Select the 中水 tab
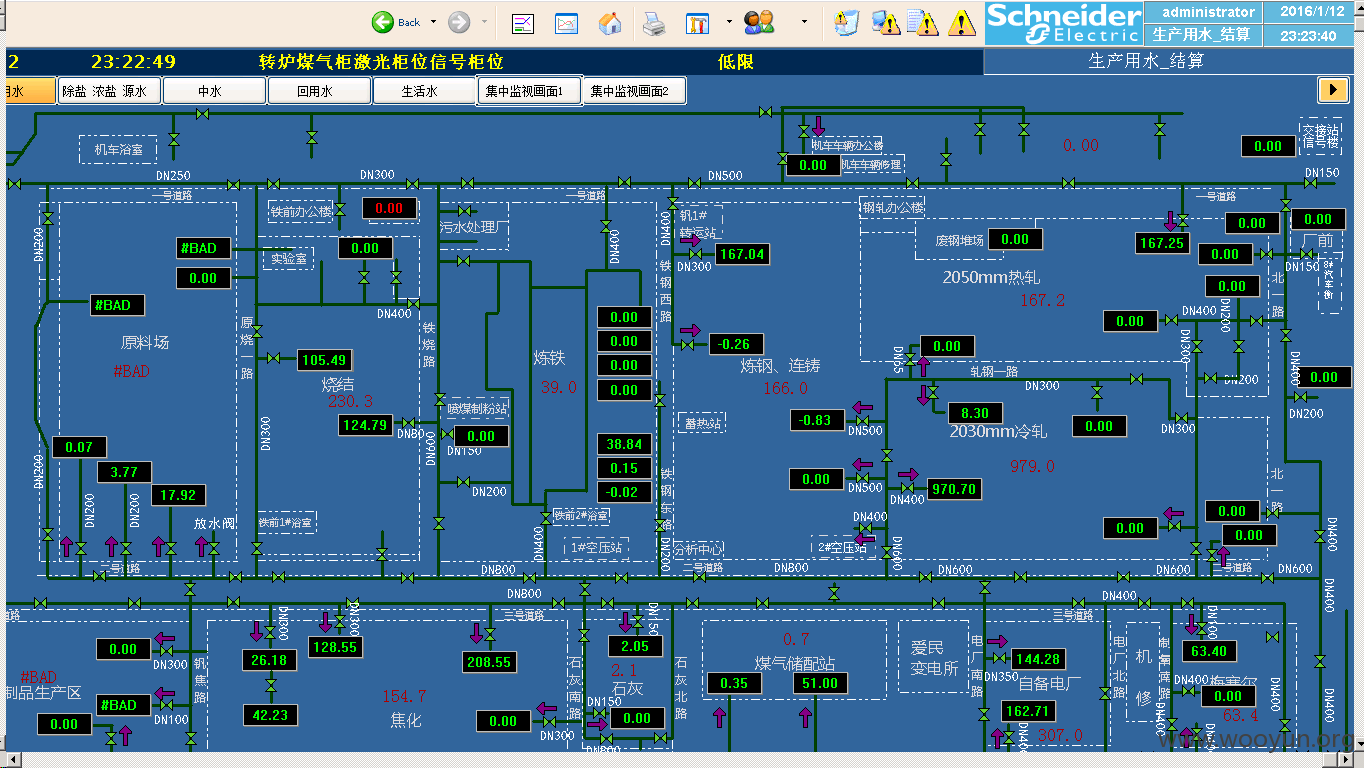Viewport: 1364px width, 768px height. tap(214, 91)
